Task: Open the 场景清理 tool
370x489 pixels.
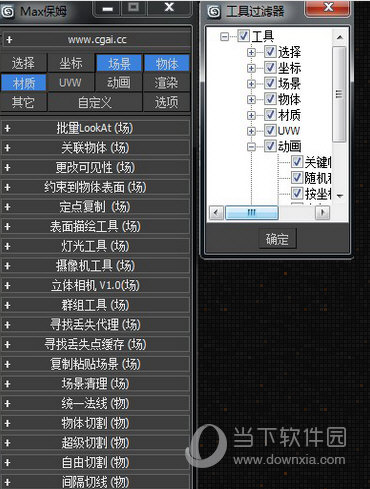Action: [96, 384]
